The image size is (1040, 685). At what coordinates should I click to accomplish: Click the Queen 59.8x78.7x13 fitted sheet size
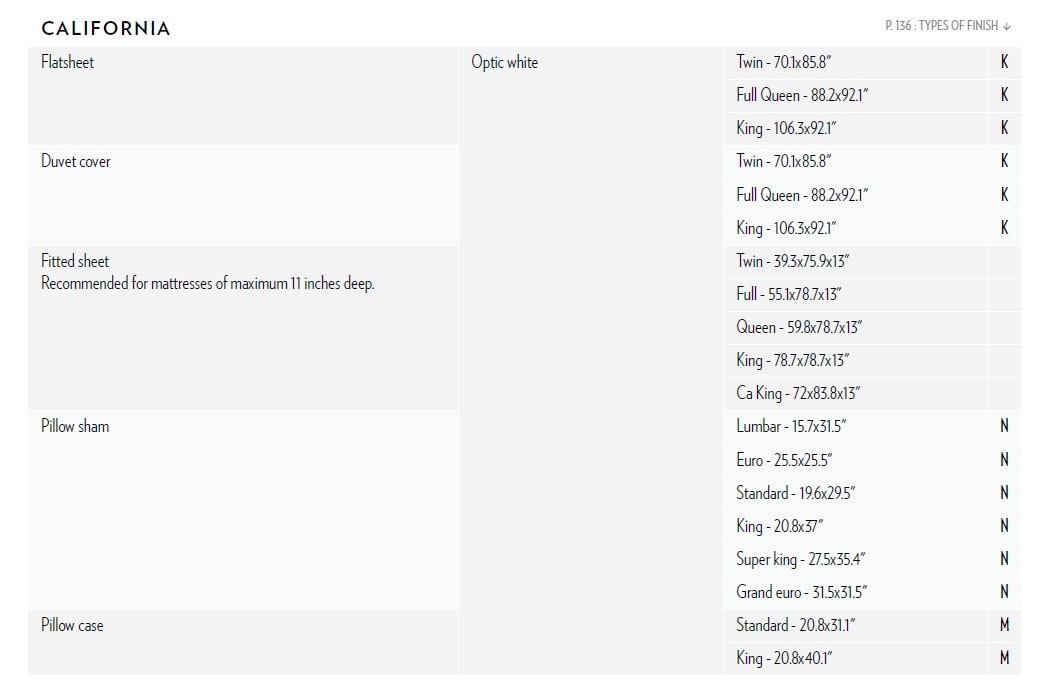point(799,327)
